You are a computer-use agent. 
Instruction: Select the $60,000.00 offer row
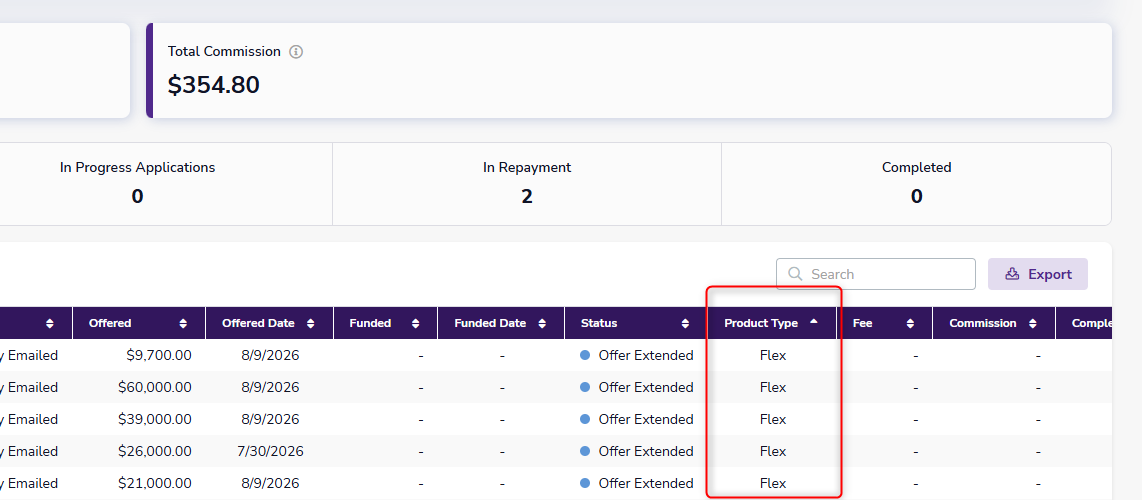[x=556, y=387]
